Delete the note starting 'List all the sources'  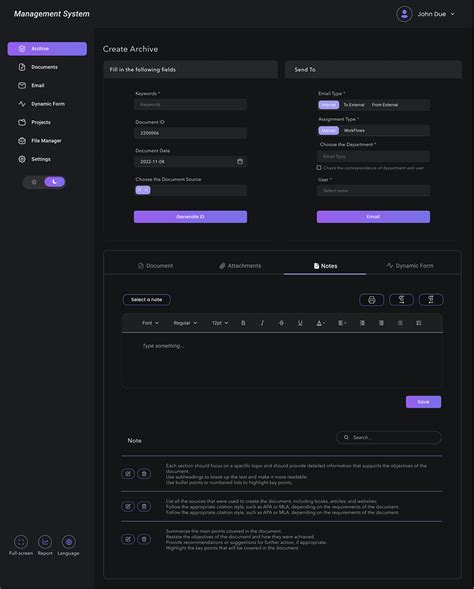coord(144,506)
